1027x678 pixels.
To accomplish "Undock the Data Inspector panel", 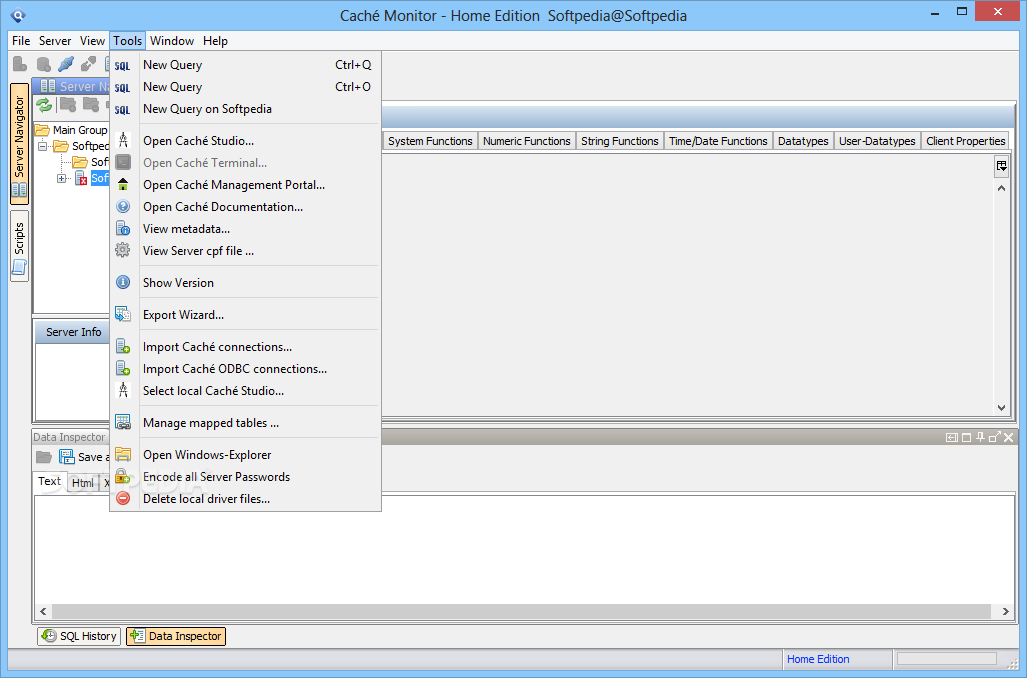I will [x=994, y=437].
